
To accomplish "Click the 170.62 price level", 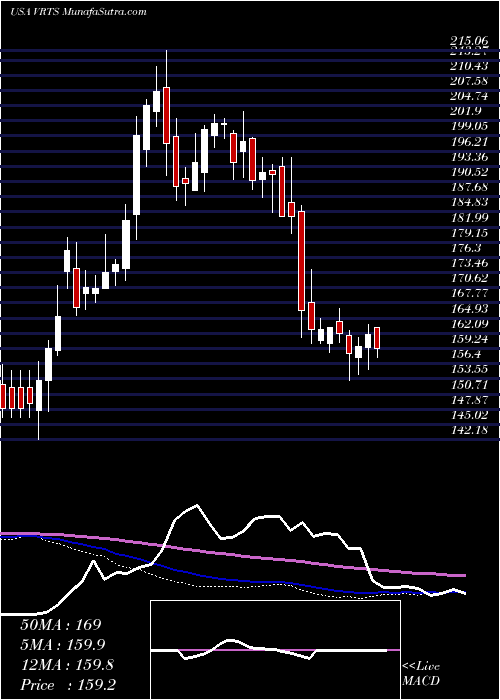I will click(469, 279).
